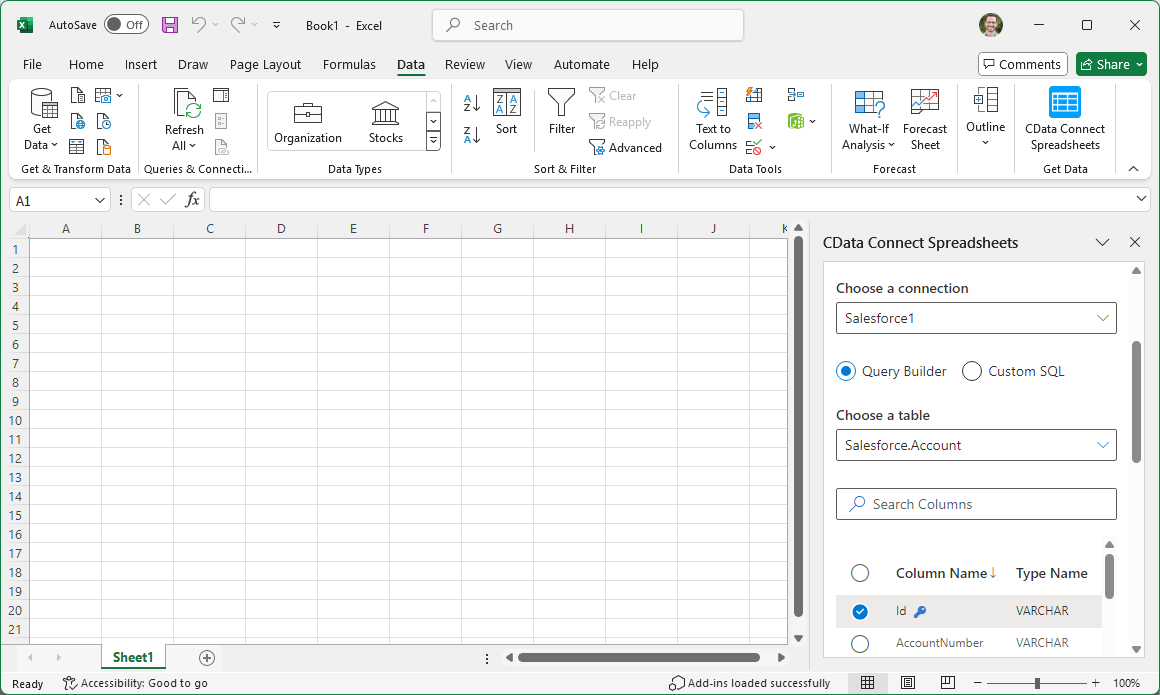Image resolution: width=1160 pixels, height=695 pixels.
Task: Click the Save icon in title bar
Action: pyautogui.click(x=170, y=25)
